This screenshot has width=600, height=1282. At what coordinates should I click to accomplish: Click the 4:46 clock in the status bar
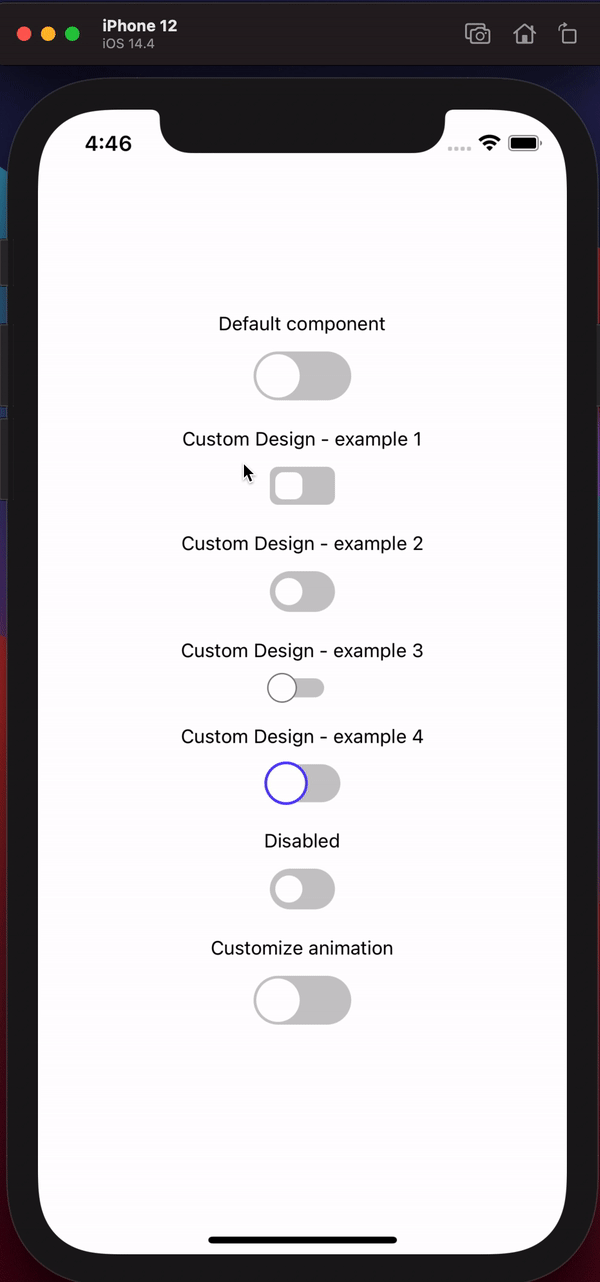coord(108,143)
